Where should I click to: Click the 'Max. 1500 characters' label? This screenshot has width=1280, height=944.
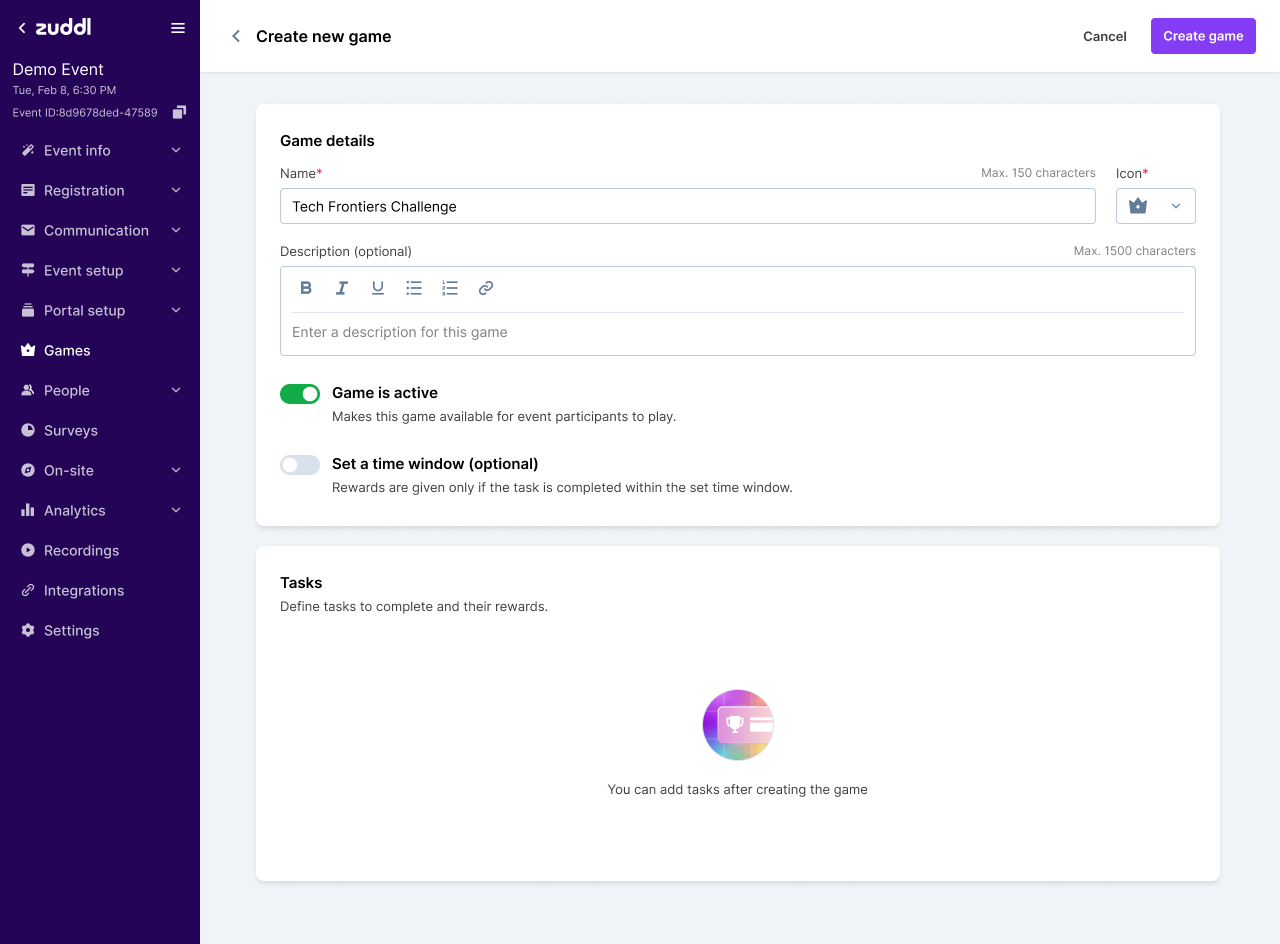click(1135, 251)
